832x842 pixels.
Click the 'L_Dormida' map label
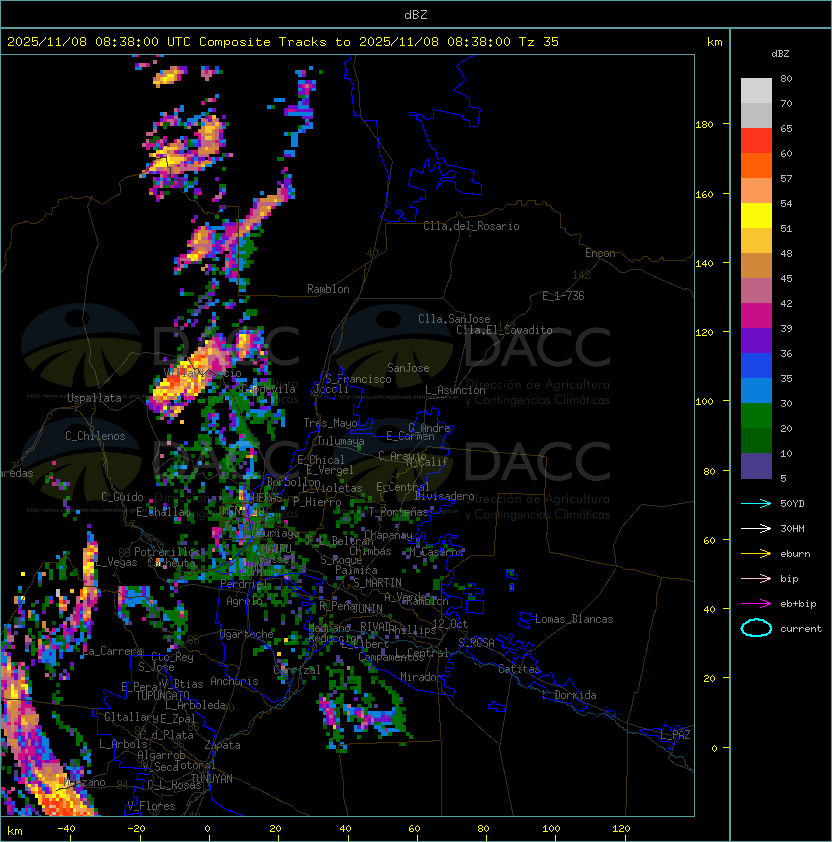(569, 695)
